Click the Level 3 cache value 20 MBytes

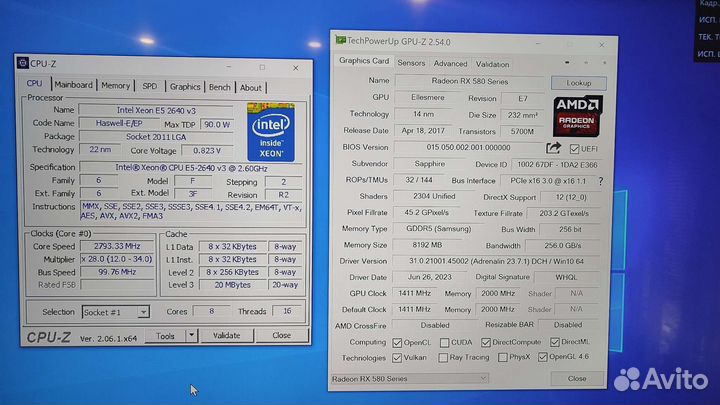click(x=232, y=285)
